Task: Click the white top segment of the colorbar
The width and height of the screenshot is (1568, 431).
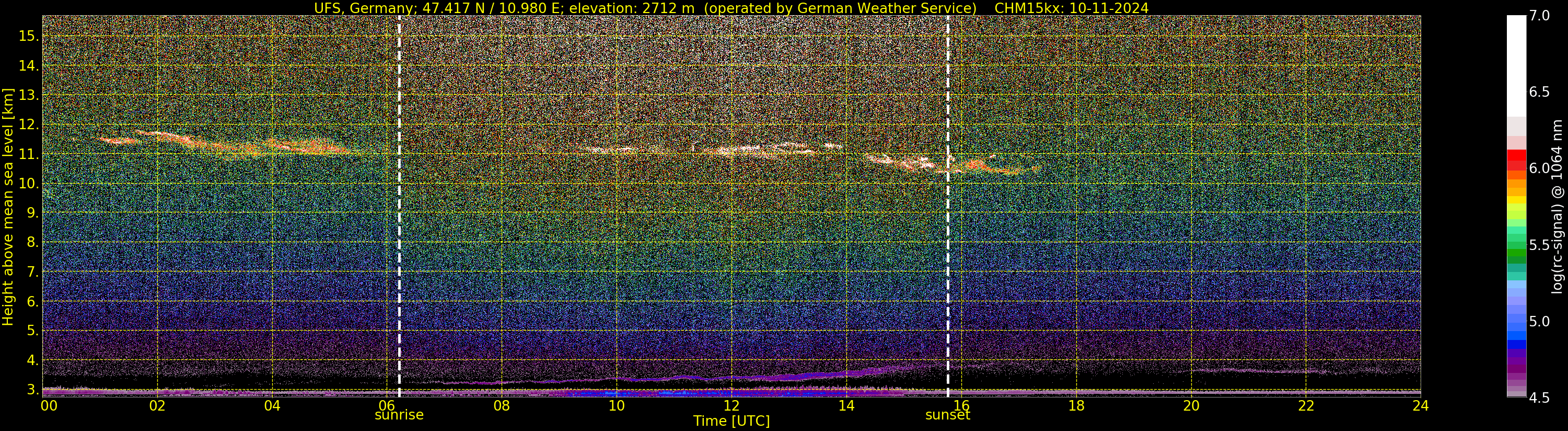Action: [x=1516, y=66]
